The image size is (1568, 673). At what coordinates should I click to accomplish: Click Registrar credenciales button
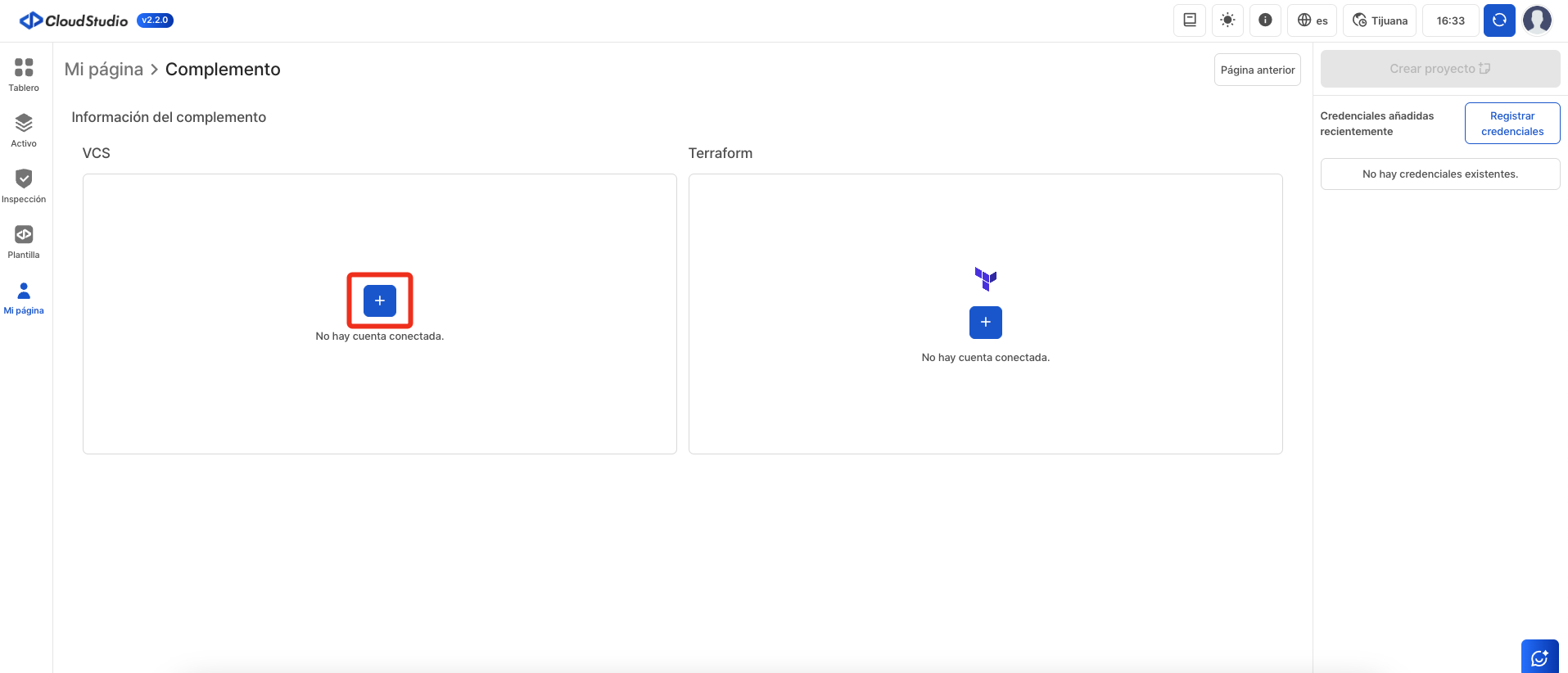click(x=1512, y=124)
